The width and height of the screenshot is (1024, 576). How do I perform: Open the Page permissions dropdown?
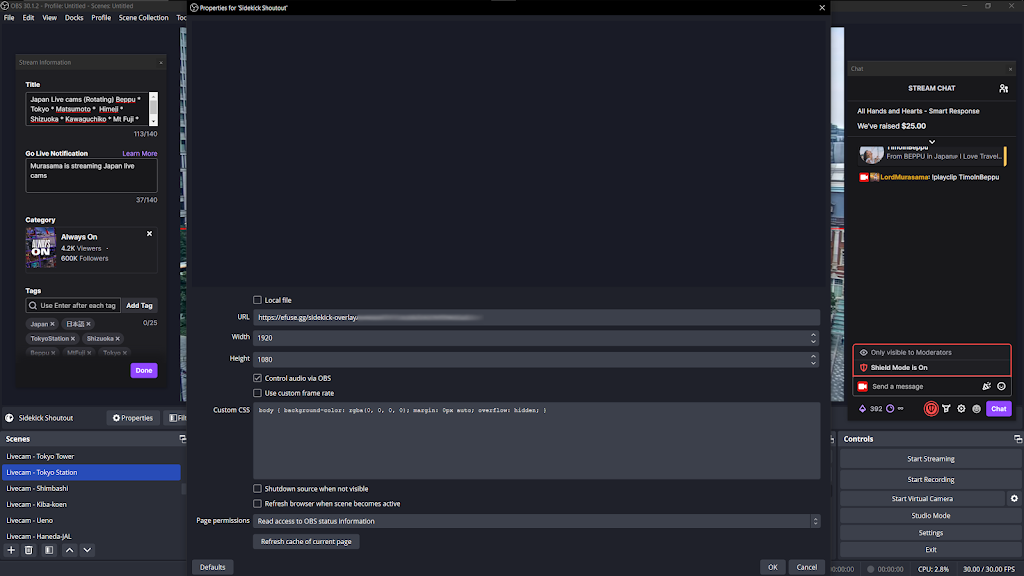(x=536, y=521)
